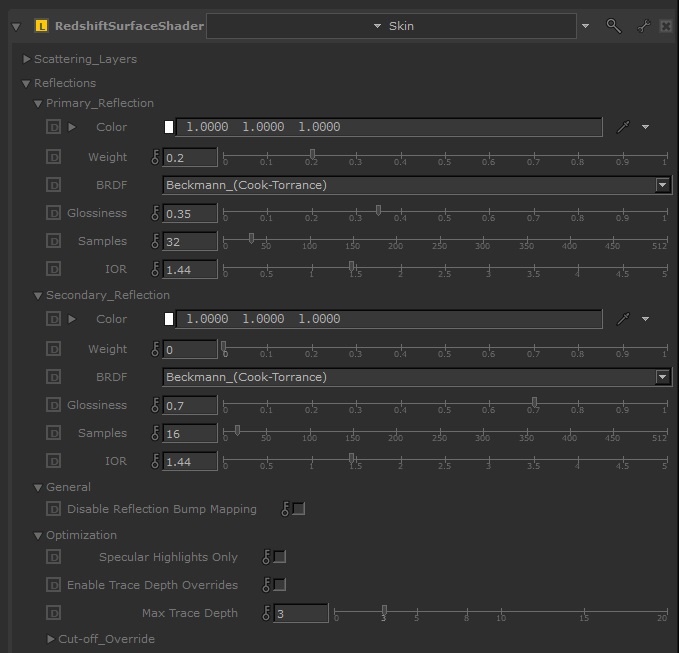This screenshot has width=679, height=653.
Task: Click the Secondary Weight value field 0
Action: point(190,349)
